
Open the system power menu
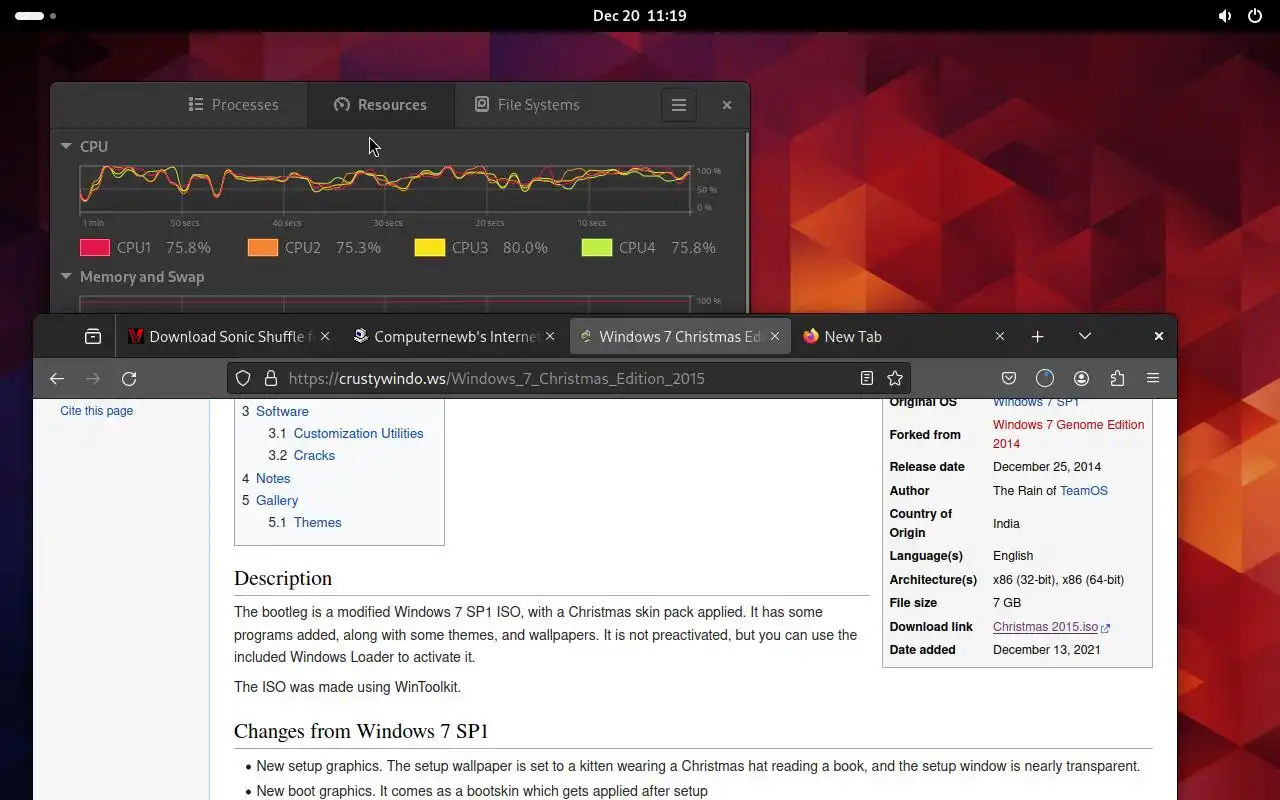tap(1255, 16)
